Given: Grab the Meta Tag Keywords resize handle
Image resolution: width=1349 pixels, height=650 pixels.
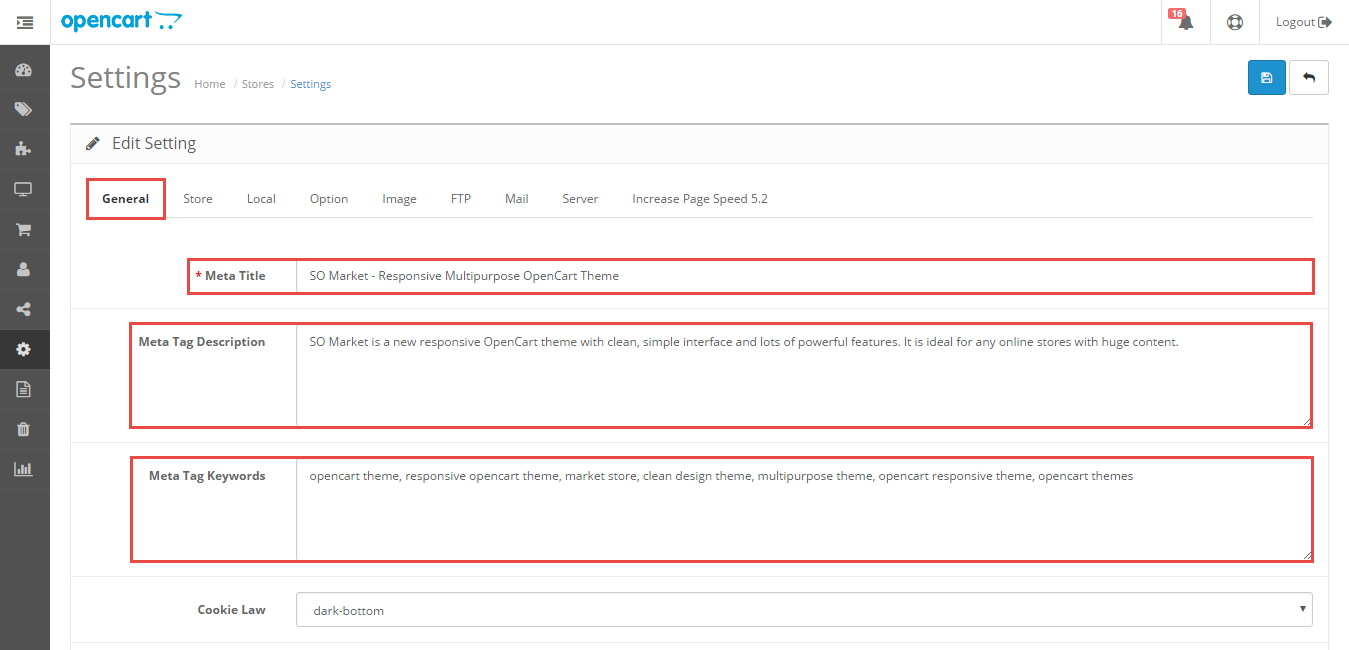Looking at the screenshot, I should [x=1306, y=554].
